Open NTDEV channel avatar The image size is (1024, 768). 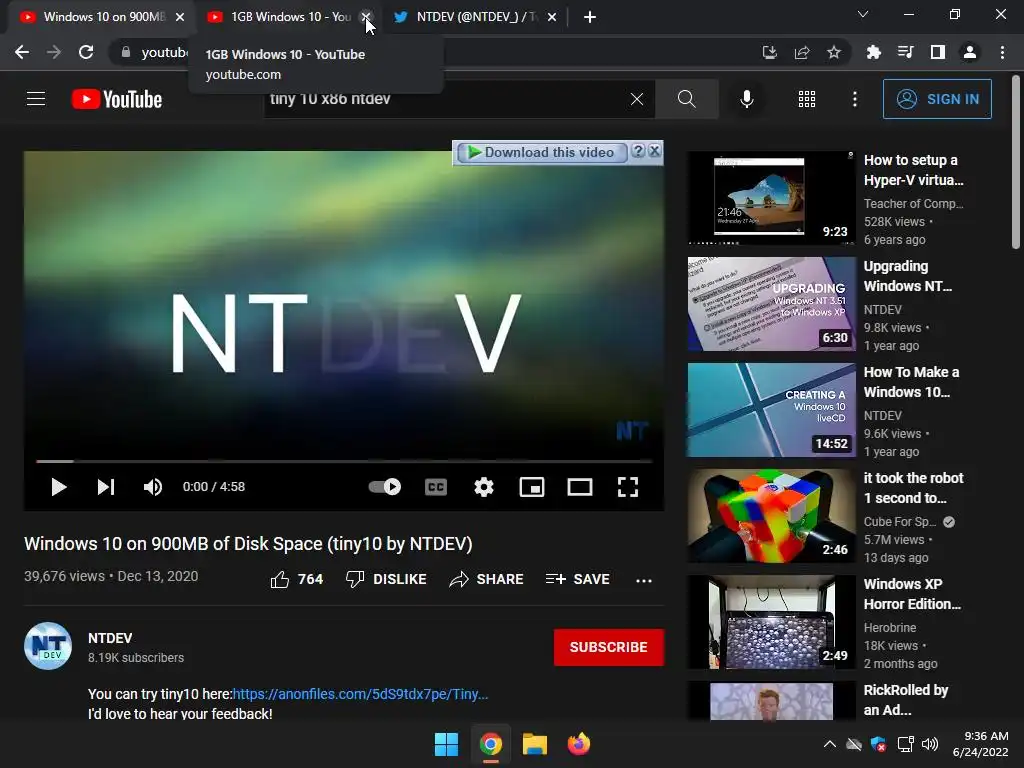pos(48,646)
